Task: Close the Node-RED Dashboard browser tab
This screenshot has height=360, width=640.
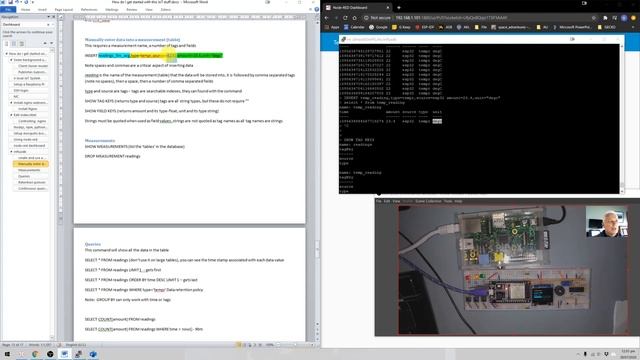Action: (388, 7)
